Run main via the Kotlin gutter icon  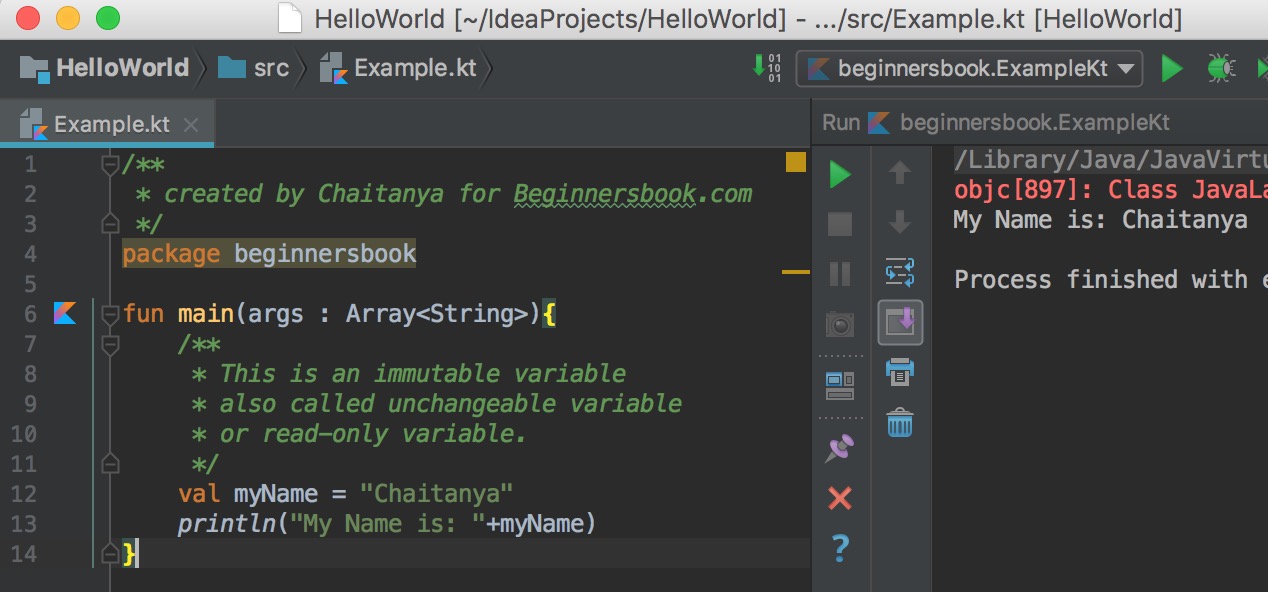click(x=64, y=313)
